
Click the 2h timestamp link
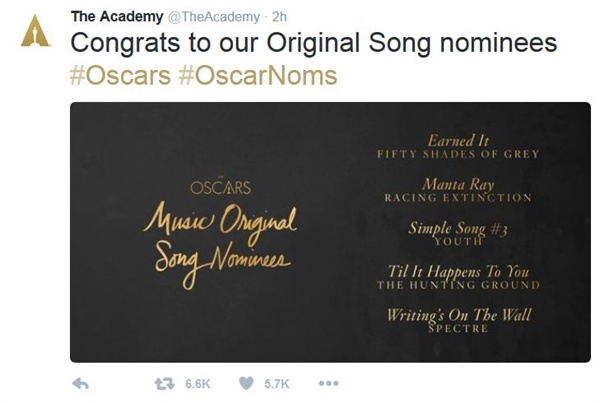(x=279, y=17)
